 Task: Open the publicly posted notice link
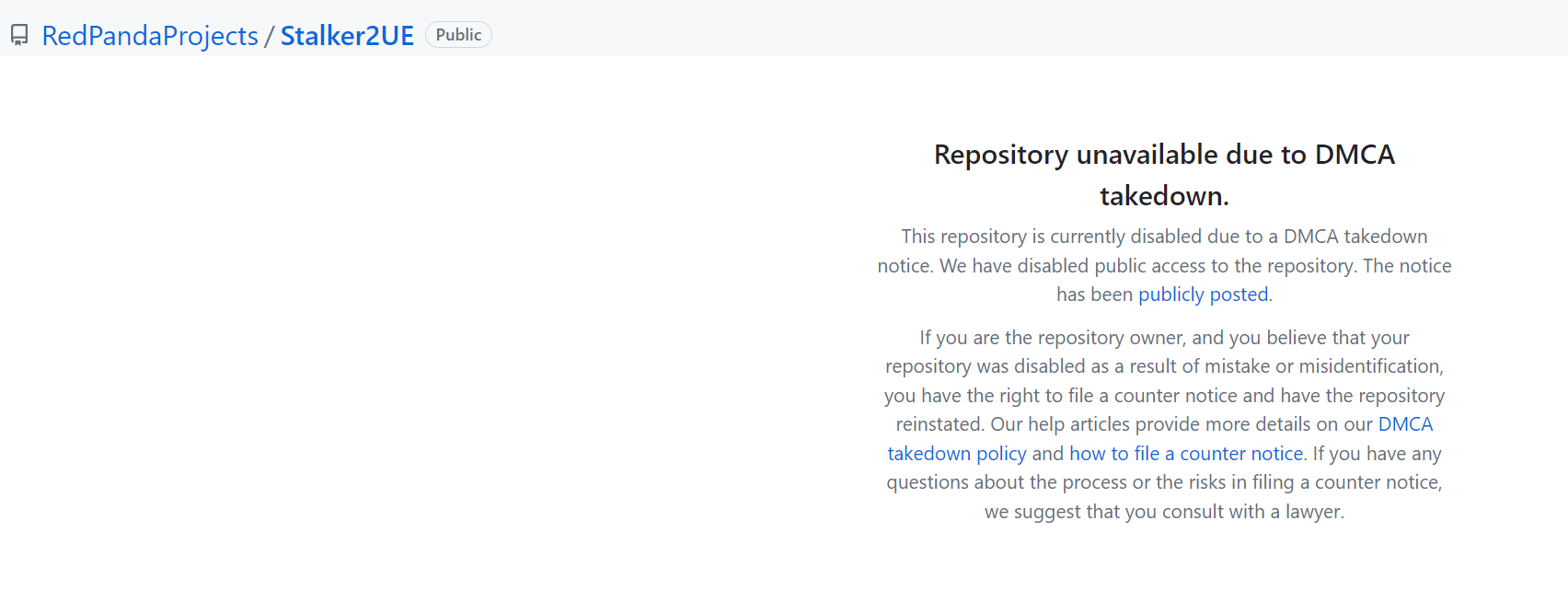pos(1203,295)
